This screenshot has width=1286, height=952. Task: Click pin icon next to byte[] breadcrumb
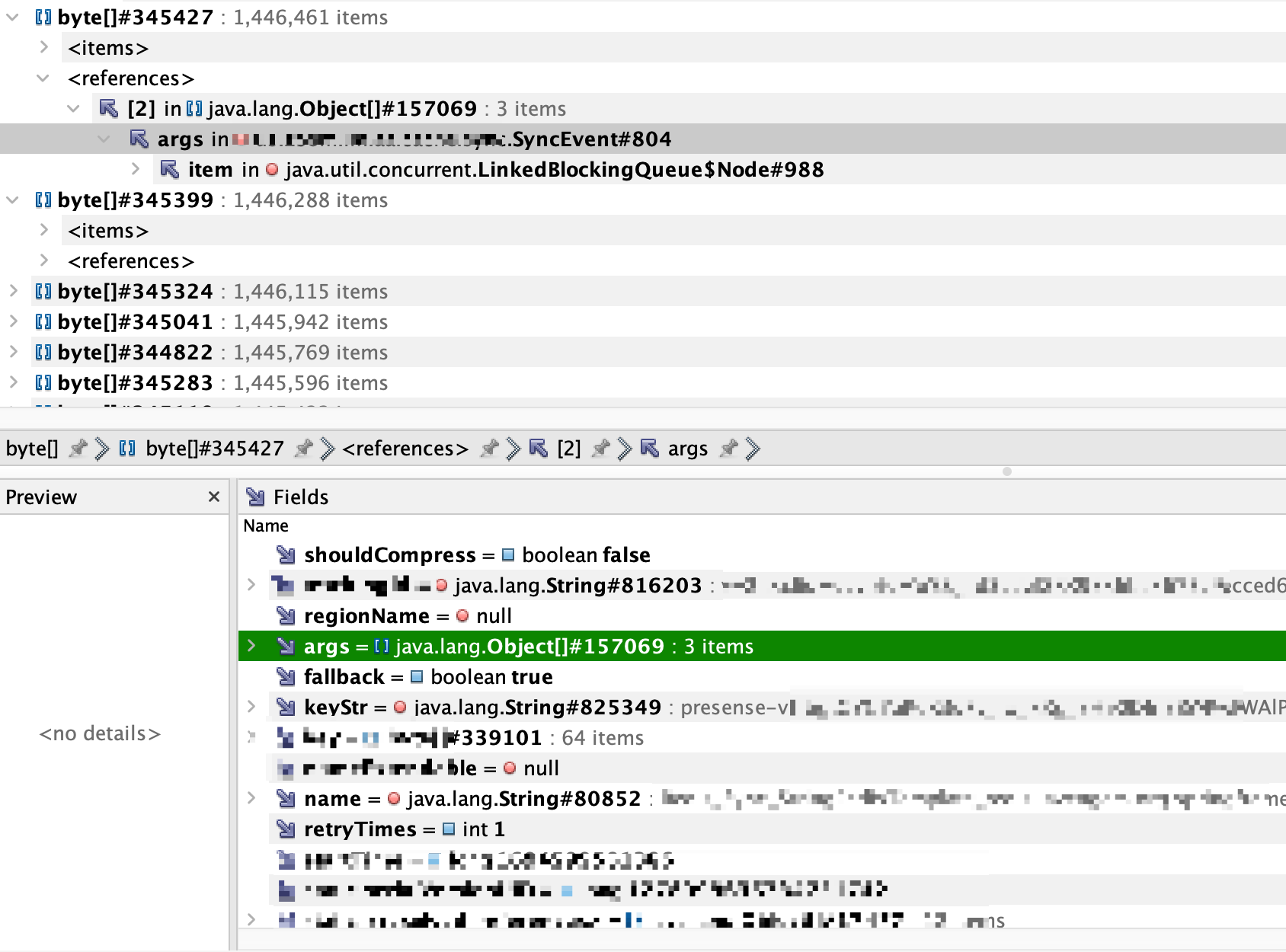point(77,449)
